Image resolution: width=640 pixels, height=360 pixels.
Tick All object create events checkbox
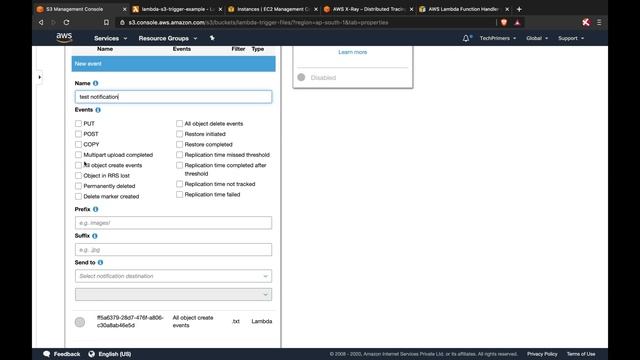(78, 165)
